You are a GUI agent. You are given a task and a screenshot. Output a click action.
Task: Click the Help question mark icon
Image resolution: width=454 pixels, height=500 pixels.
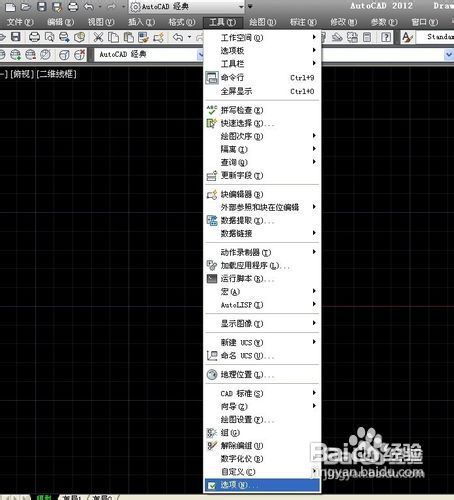[386, 37]
